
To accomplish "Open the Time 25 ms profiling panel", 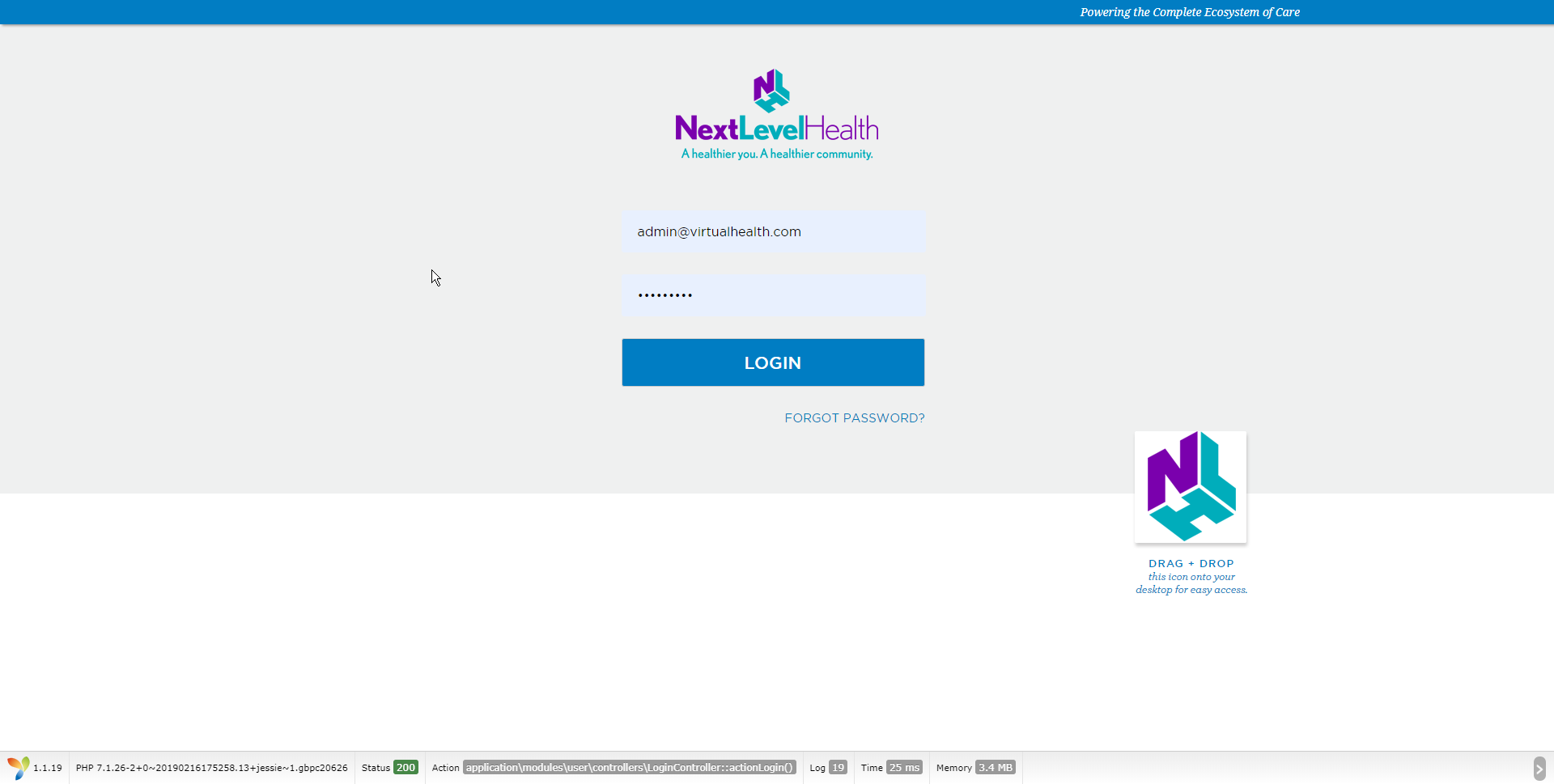I will [x=891, y=768].
